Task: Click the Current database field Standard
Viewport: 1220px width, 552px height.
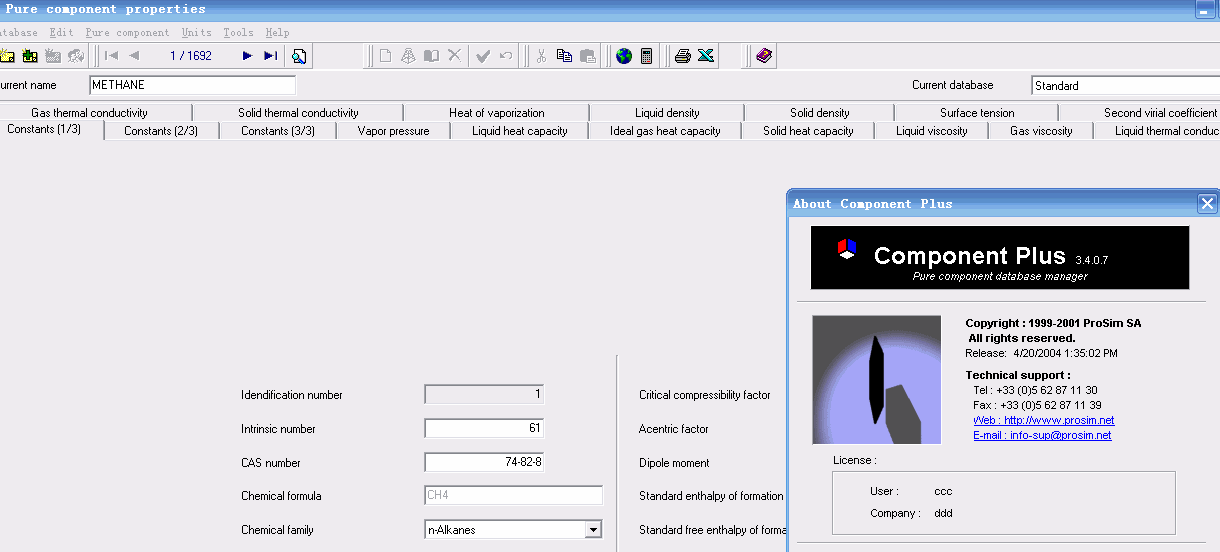Action: click(x=1125, y=85)
